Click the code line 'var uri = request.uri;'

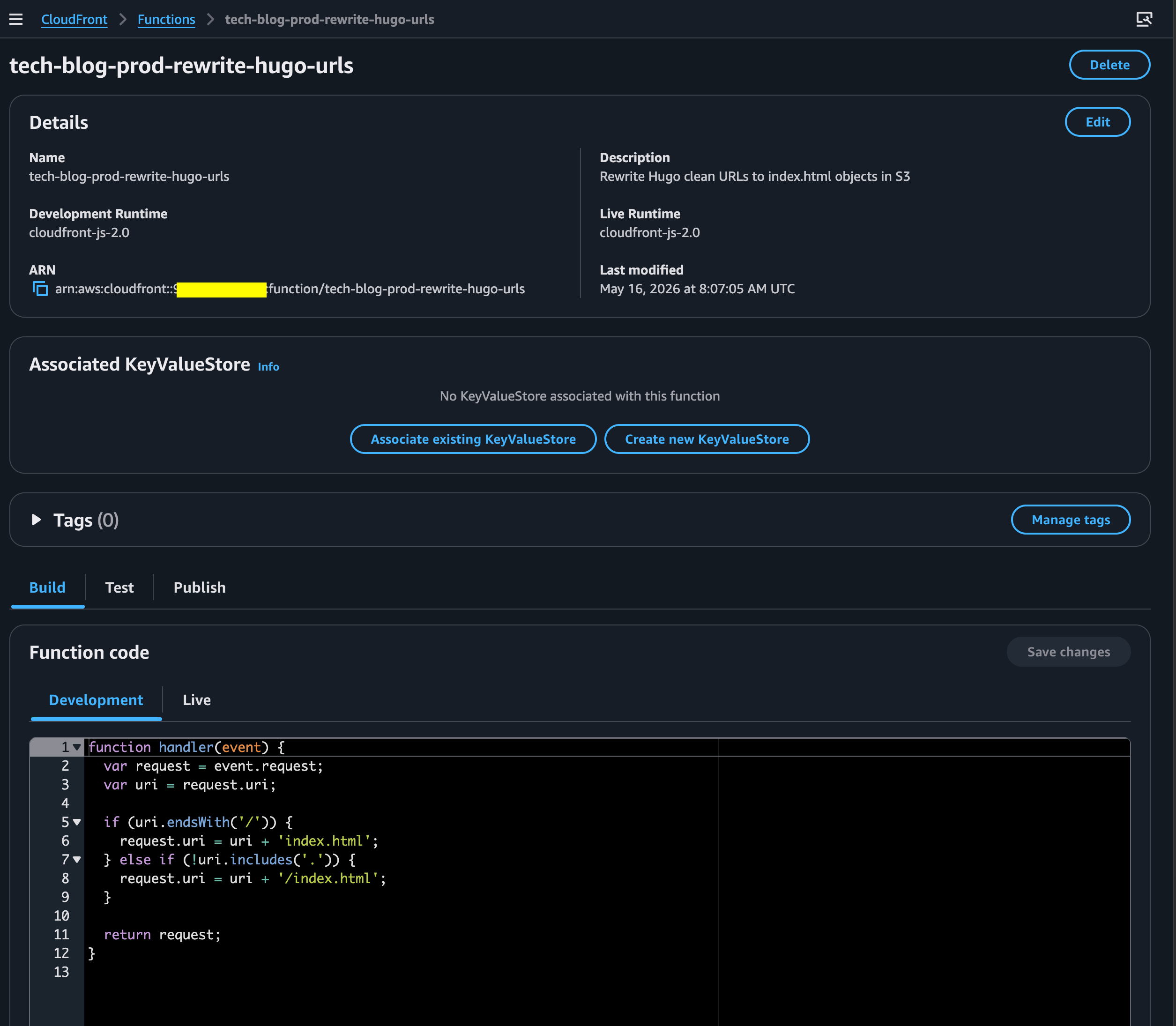point(189,785)
